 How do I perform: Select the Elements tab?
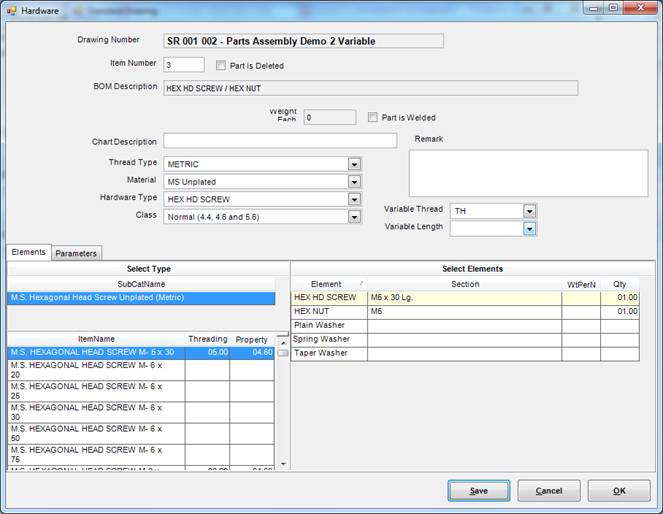click(x=28, y=252)
